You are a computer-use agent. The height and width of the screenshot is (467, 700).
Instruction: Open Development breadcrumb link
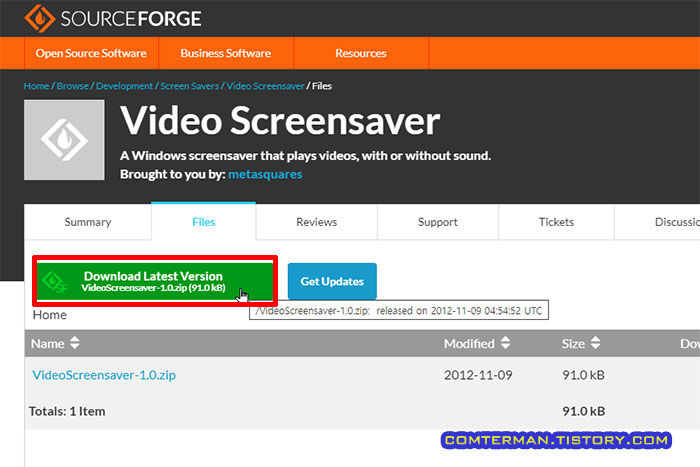(x=124, y=86)
